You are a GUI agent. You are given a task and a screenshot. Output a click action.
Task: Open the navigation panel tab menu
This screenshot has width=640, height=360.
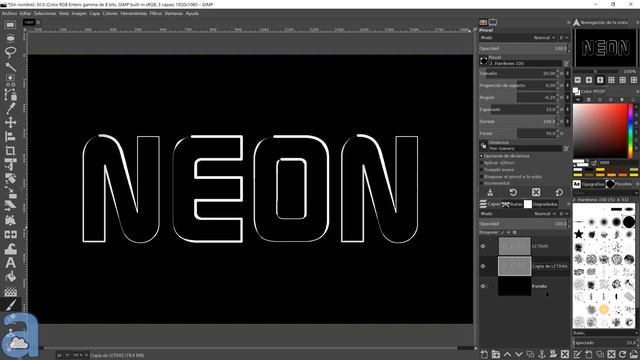point(638,22)
